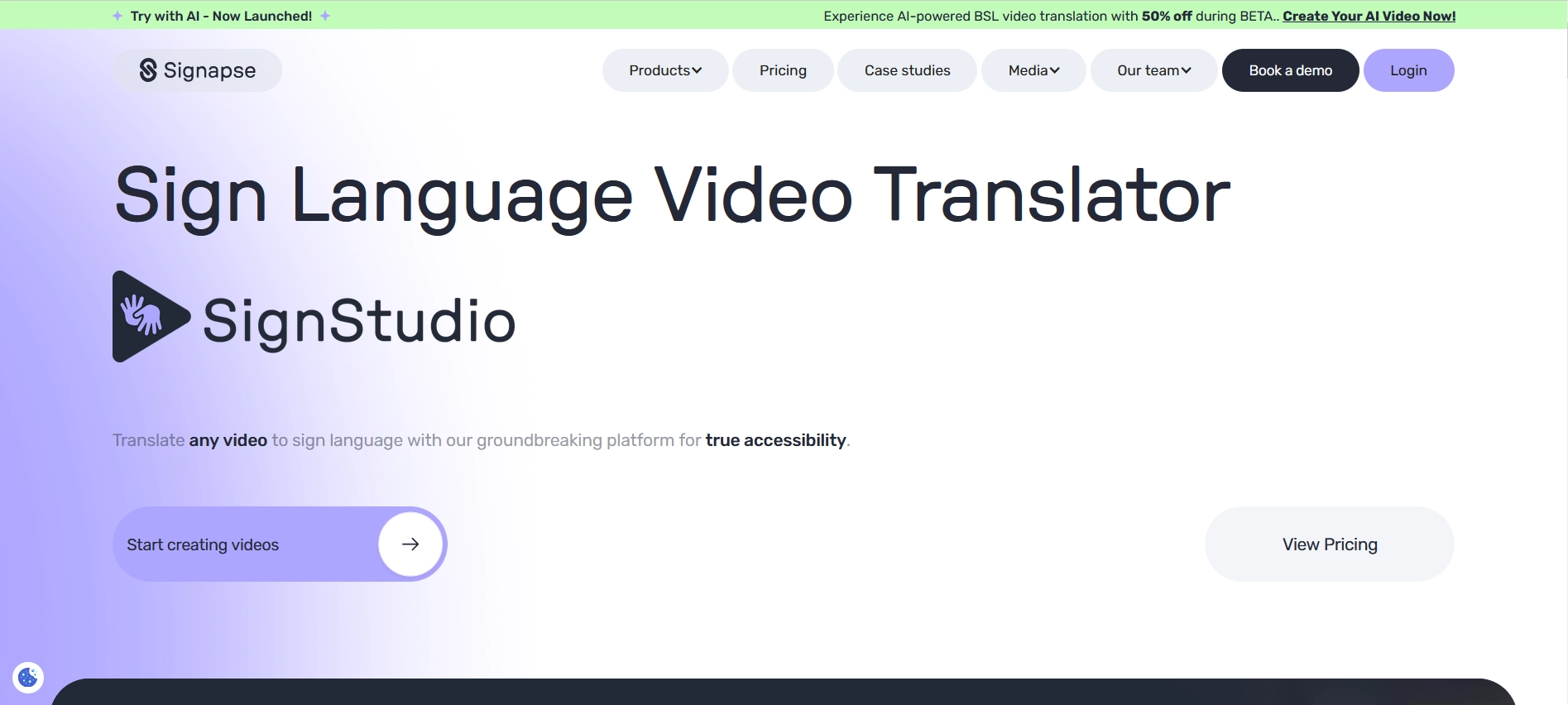
Task: Click the View Pricing button
Action: tap(1329, 544)
